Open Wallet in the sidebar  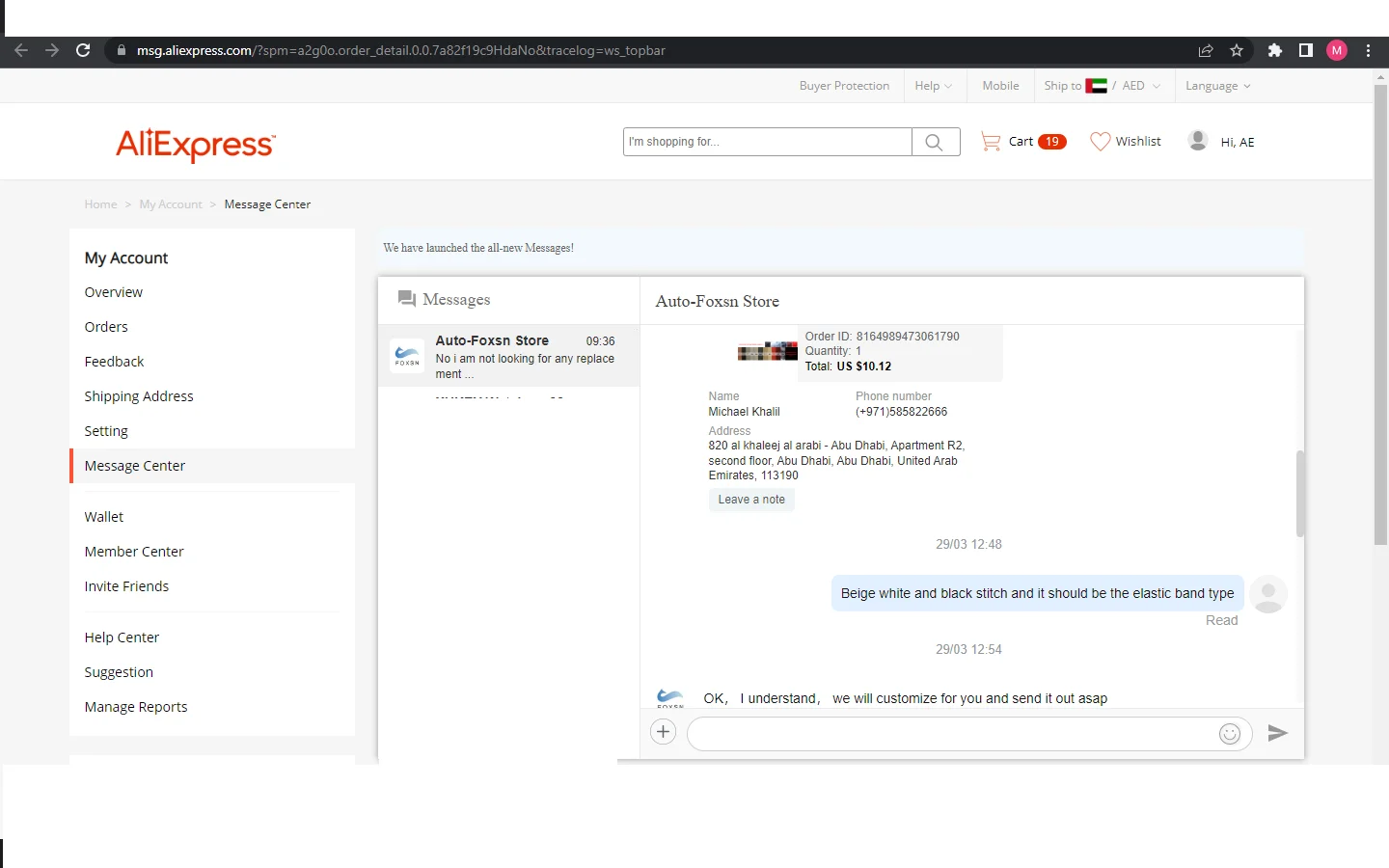(104, 517)
